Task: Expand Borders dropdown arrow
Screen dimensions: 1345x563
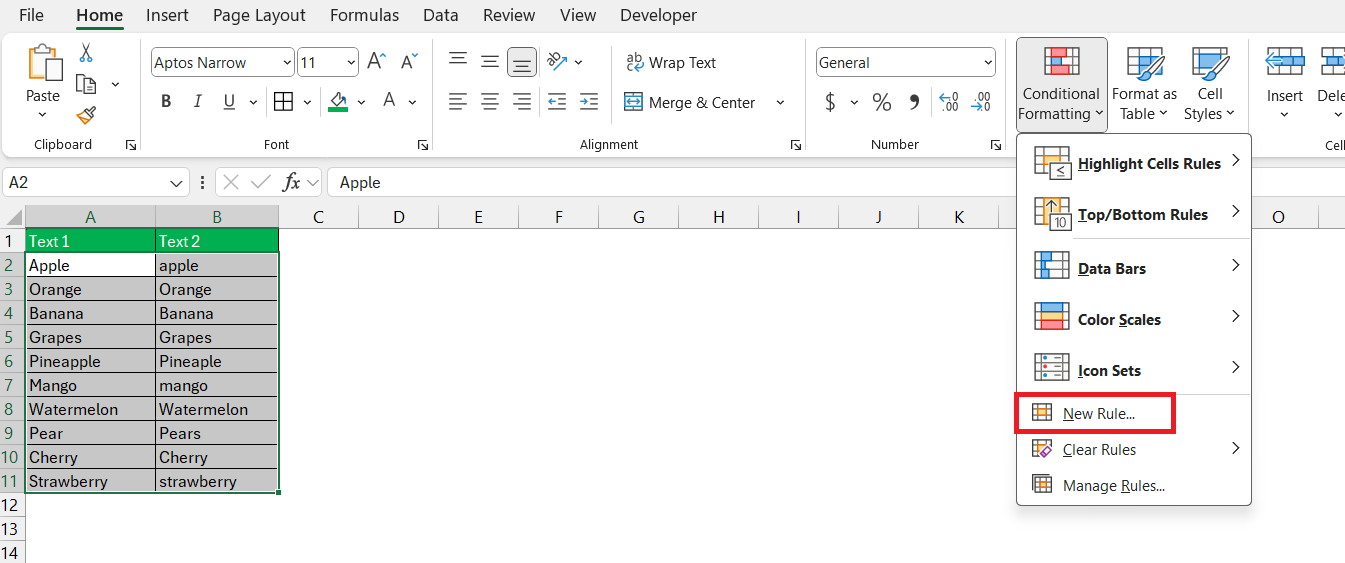Action: pyautogui.click(x=305, y=102)
